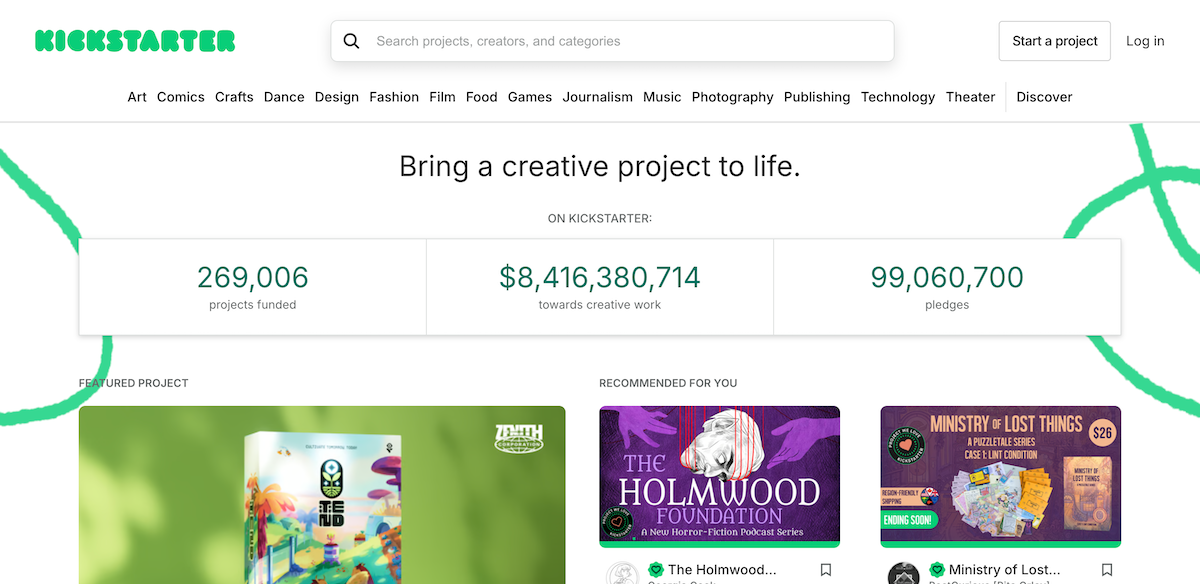Screen dimensions: 1200x584
Task: Click The Holmwood... project title link
Action: click(x=722, y=570)
